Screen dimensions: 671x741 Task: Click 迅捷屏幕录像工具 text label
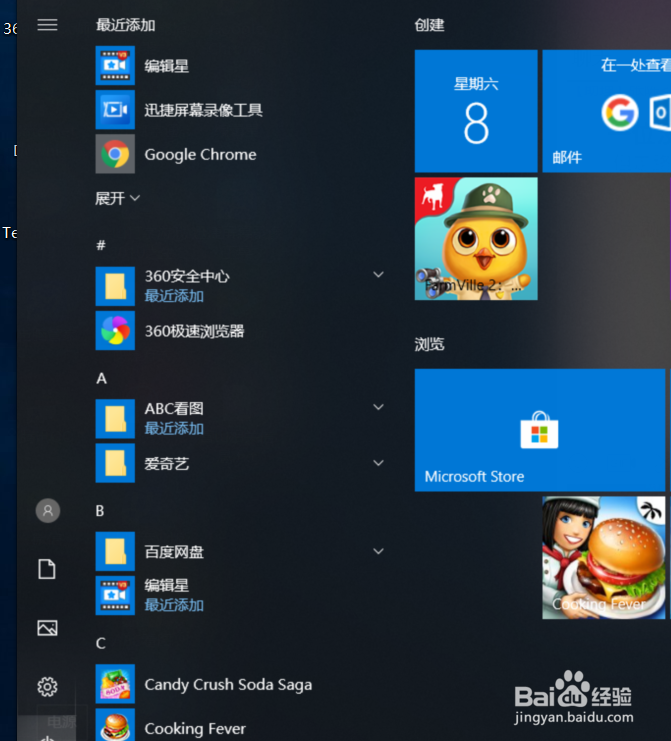(x=203, y=110)
